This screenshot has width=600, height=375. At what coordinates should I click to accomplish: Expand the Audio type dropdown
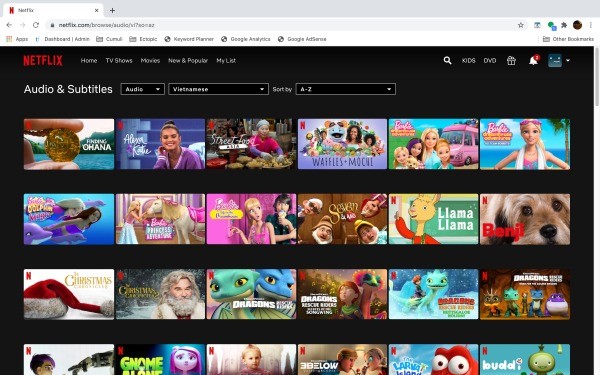tap(143, 89)
